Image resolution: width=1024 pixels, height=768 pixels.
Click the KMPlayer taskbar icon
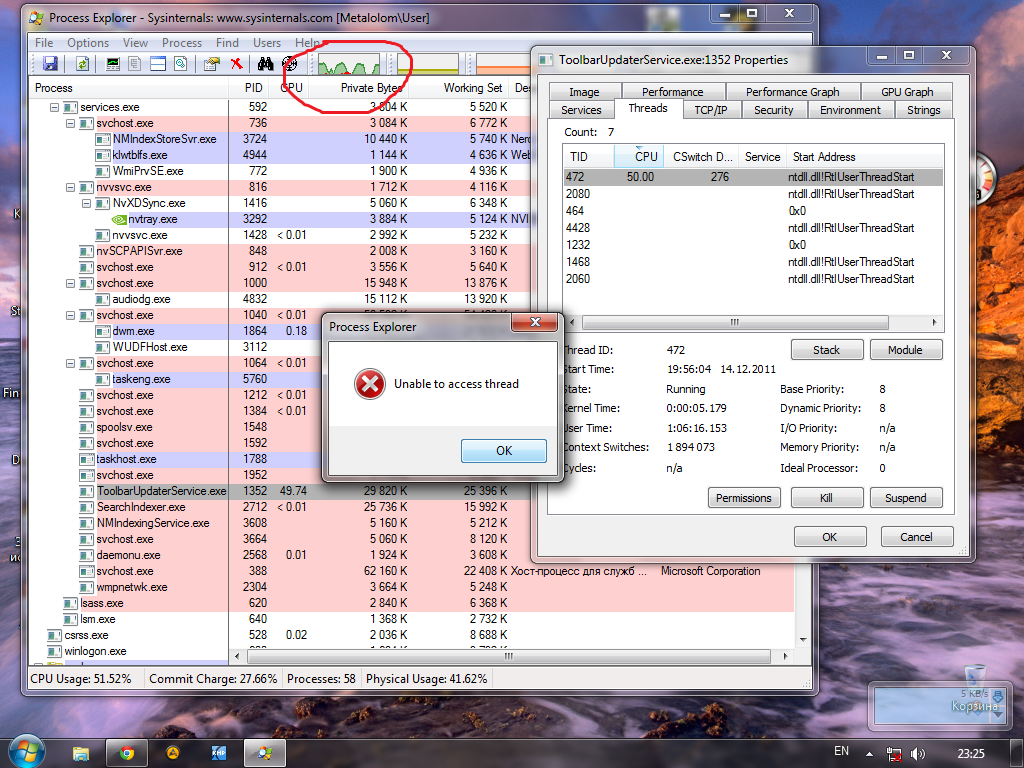pyautogui.click(x=219, y=753)
